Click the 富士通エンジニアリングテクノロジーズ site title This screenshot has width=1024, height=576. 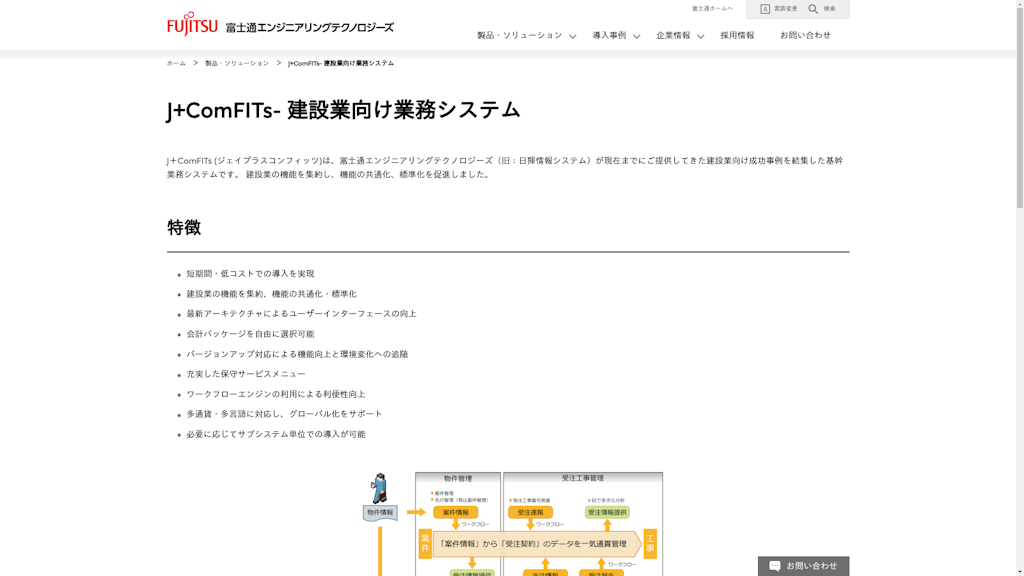(309, 28)
